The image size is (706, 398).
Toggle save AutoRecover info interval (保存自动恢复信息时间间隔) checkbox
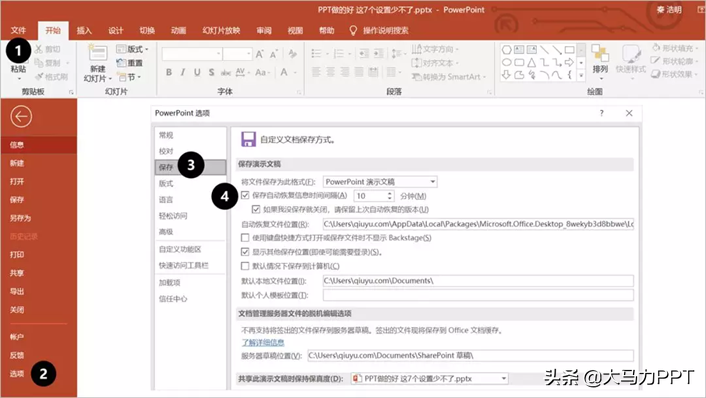245,195
